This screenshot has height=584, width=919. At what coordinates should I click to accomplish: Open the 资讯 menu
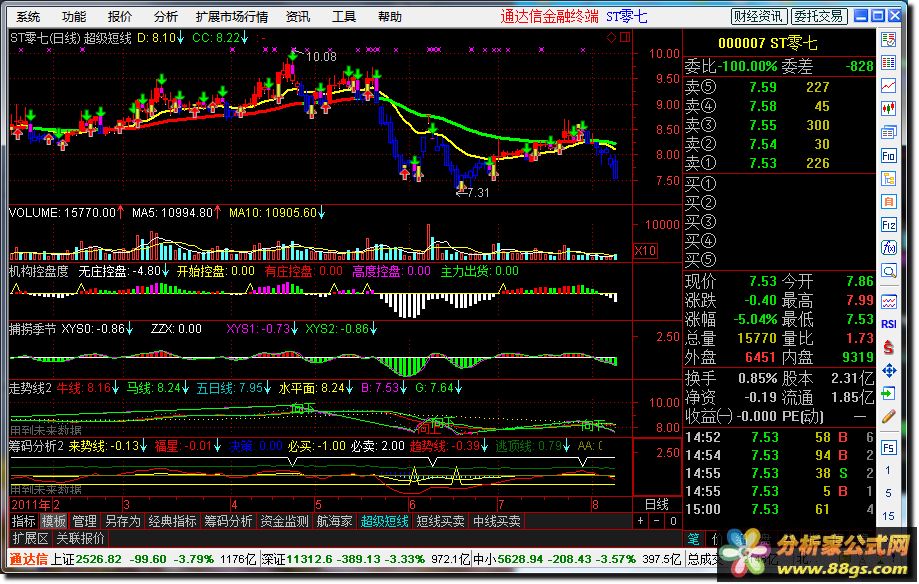click(x=298, y=17)
